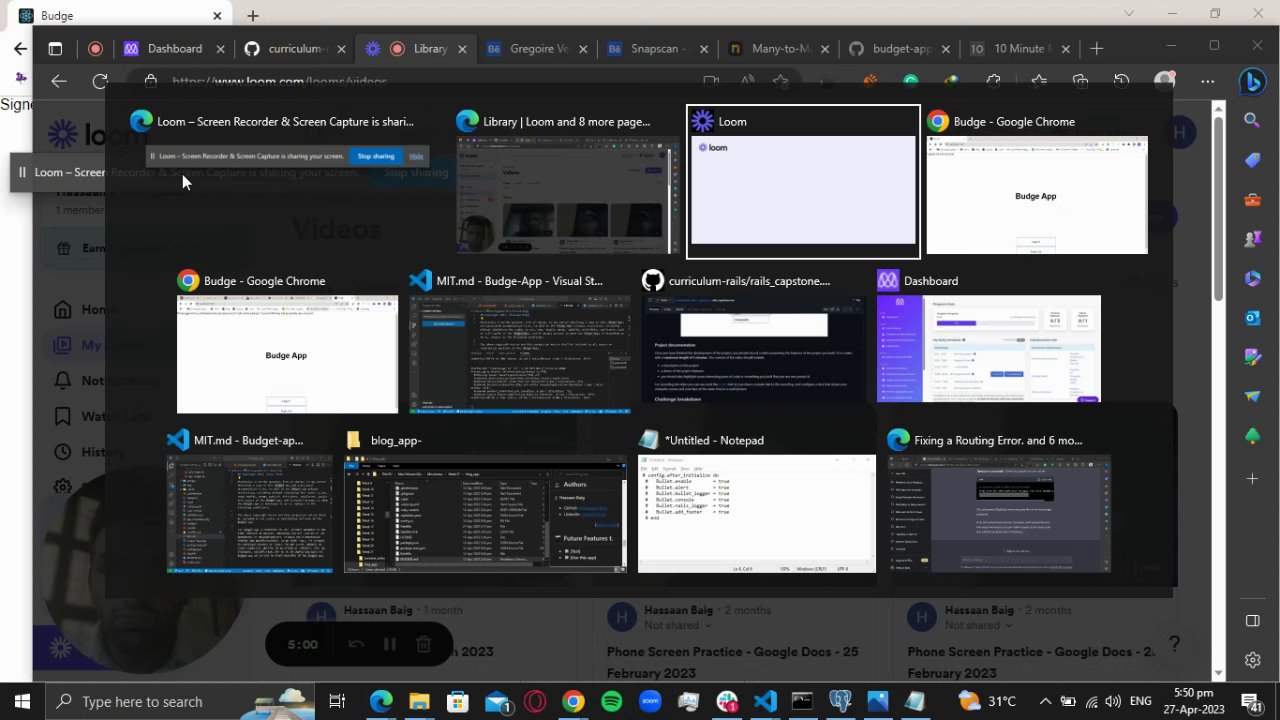
Task: Open the Tools briefcase icon in Edge sidebar
Action: [x=1252, y=200]
